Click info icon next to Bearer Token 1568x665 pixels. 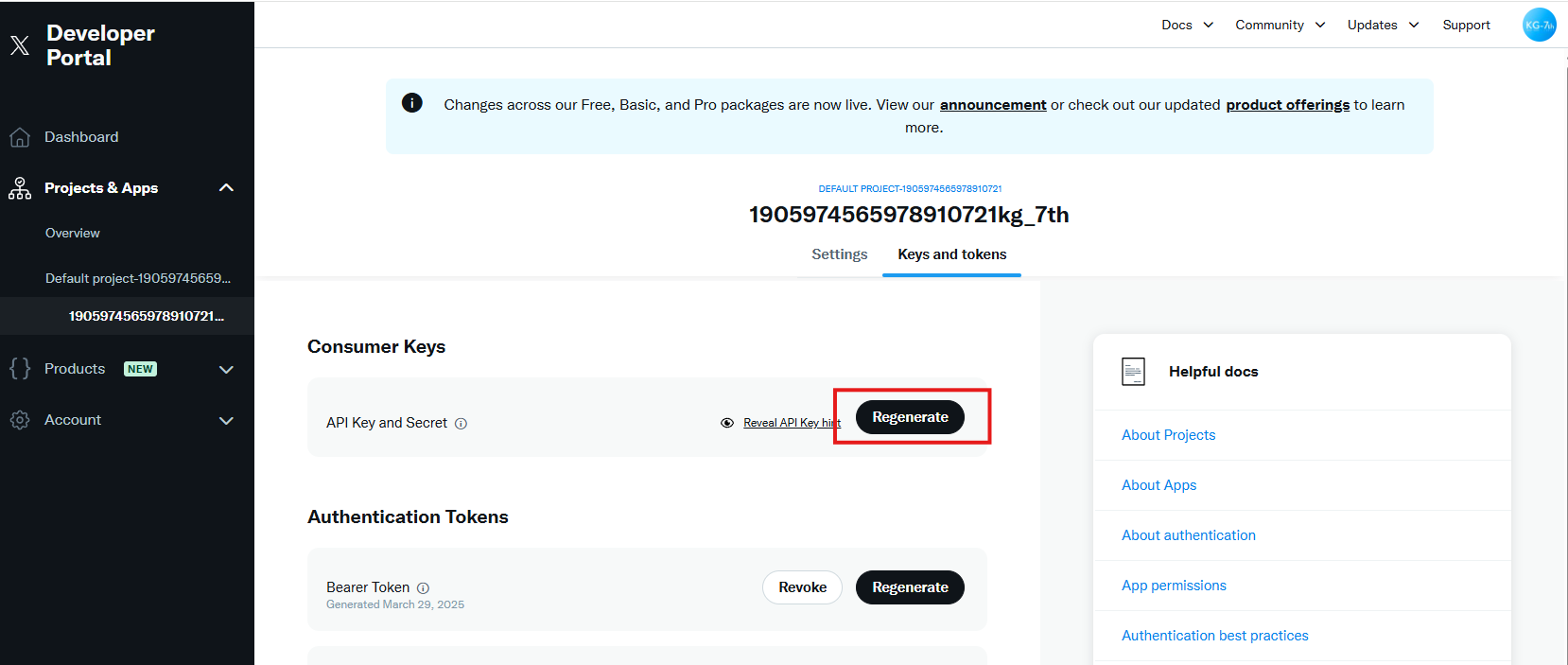coord(424,588)
